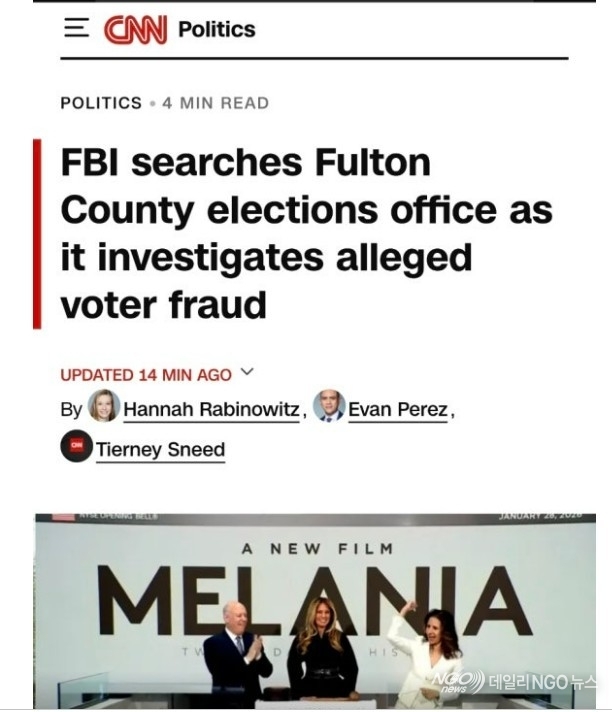Open the hamburger navigation menu
Image resolution: width=612 pixels, height=712 pixels.
76,28
